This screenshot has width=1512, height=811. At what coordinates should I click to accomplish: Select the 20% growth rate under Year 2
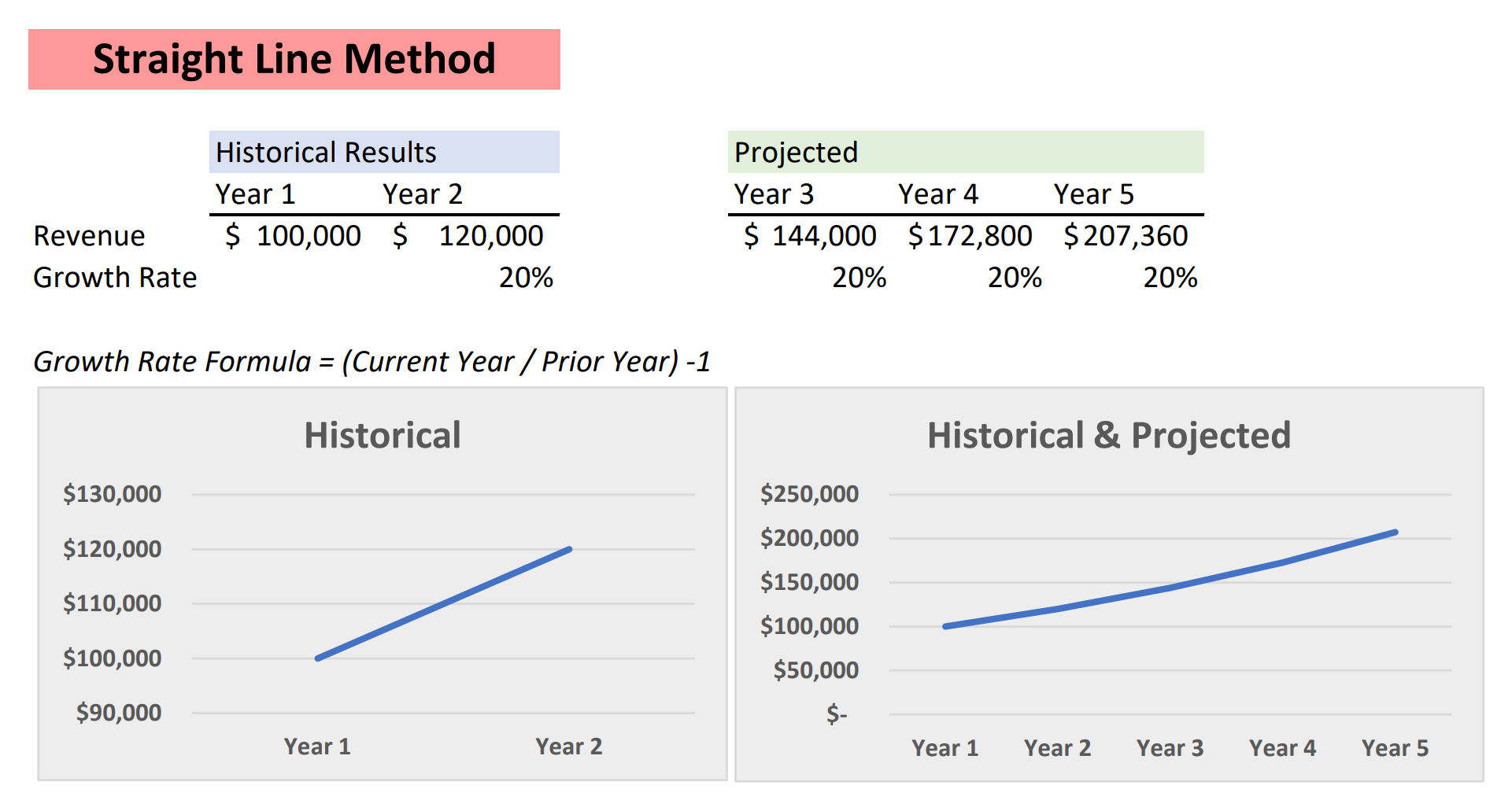click(x=526, y=278)
